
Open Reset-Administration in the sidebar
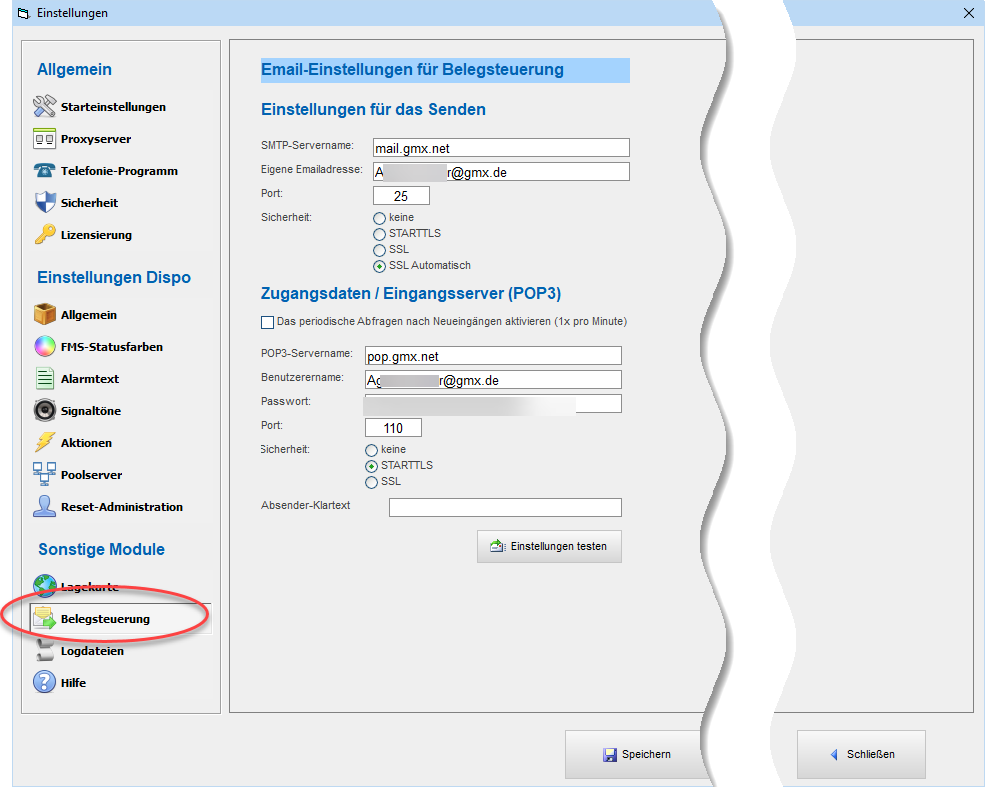(121, 507)
